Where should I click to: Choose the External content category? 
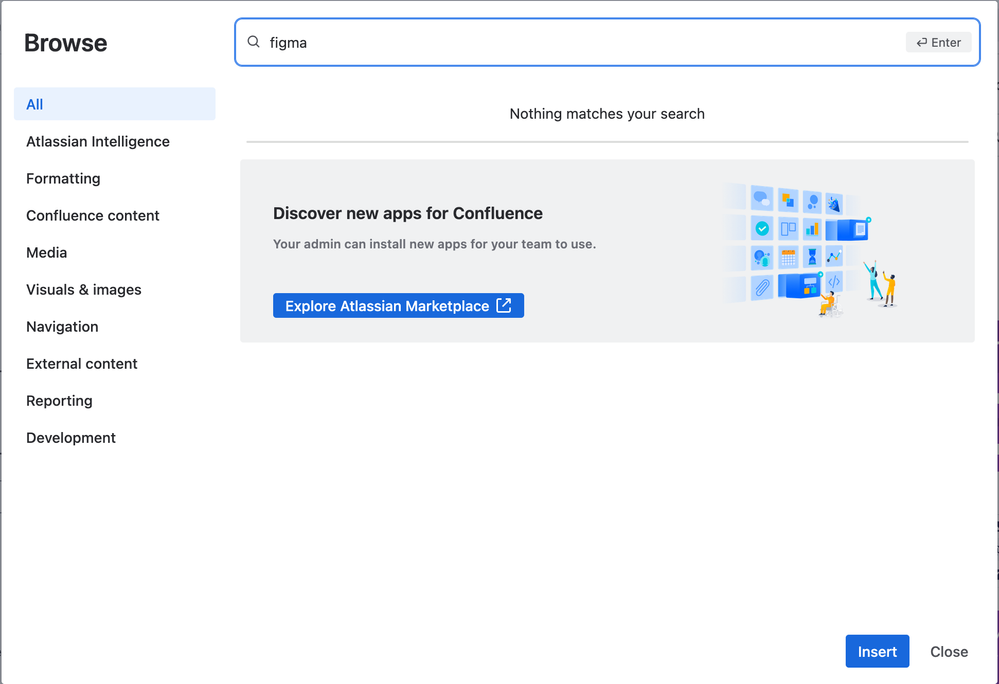tap(82, 364)
